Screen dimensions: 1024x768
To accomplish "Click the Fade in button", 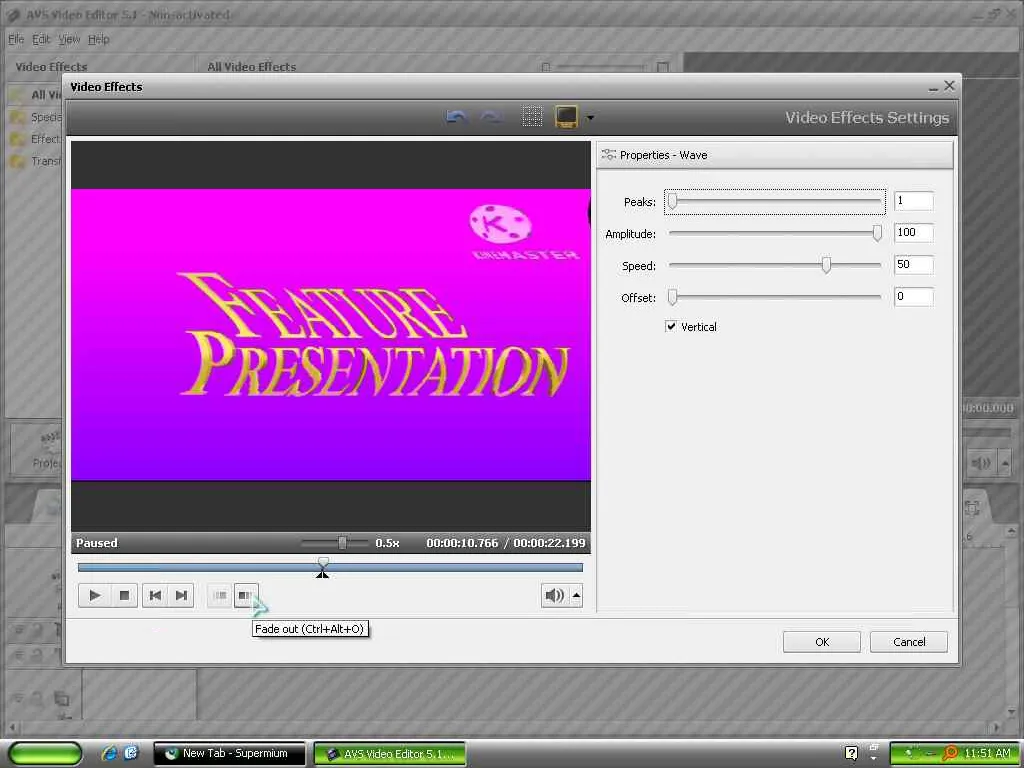I will click(x=220, y=595).
